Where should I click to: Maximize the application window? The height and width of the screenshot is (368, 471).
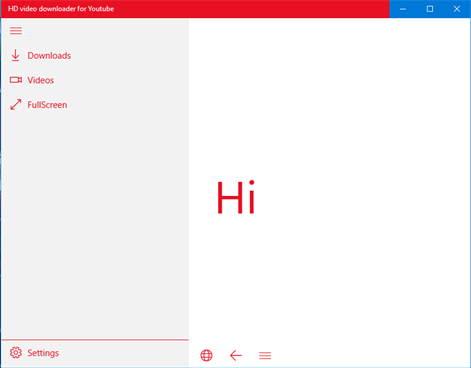click(x=430, y=9)
